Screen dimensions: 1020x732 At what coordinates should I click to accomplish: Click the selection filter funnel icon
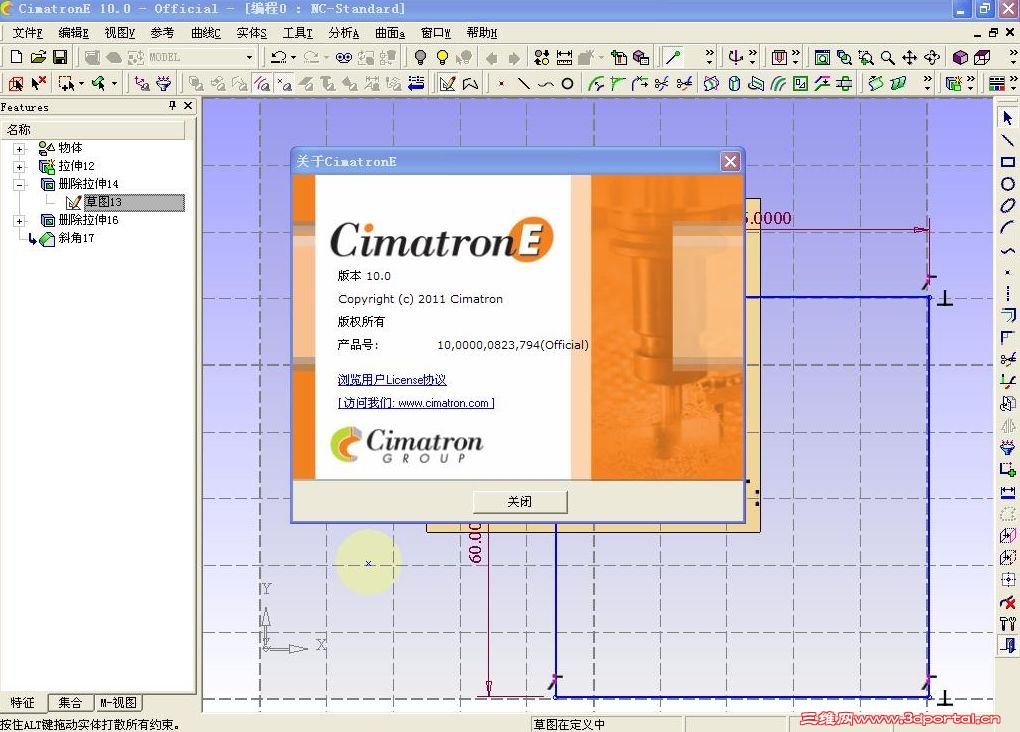[x=164, y=83]
